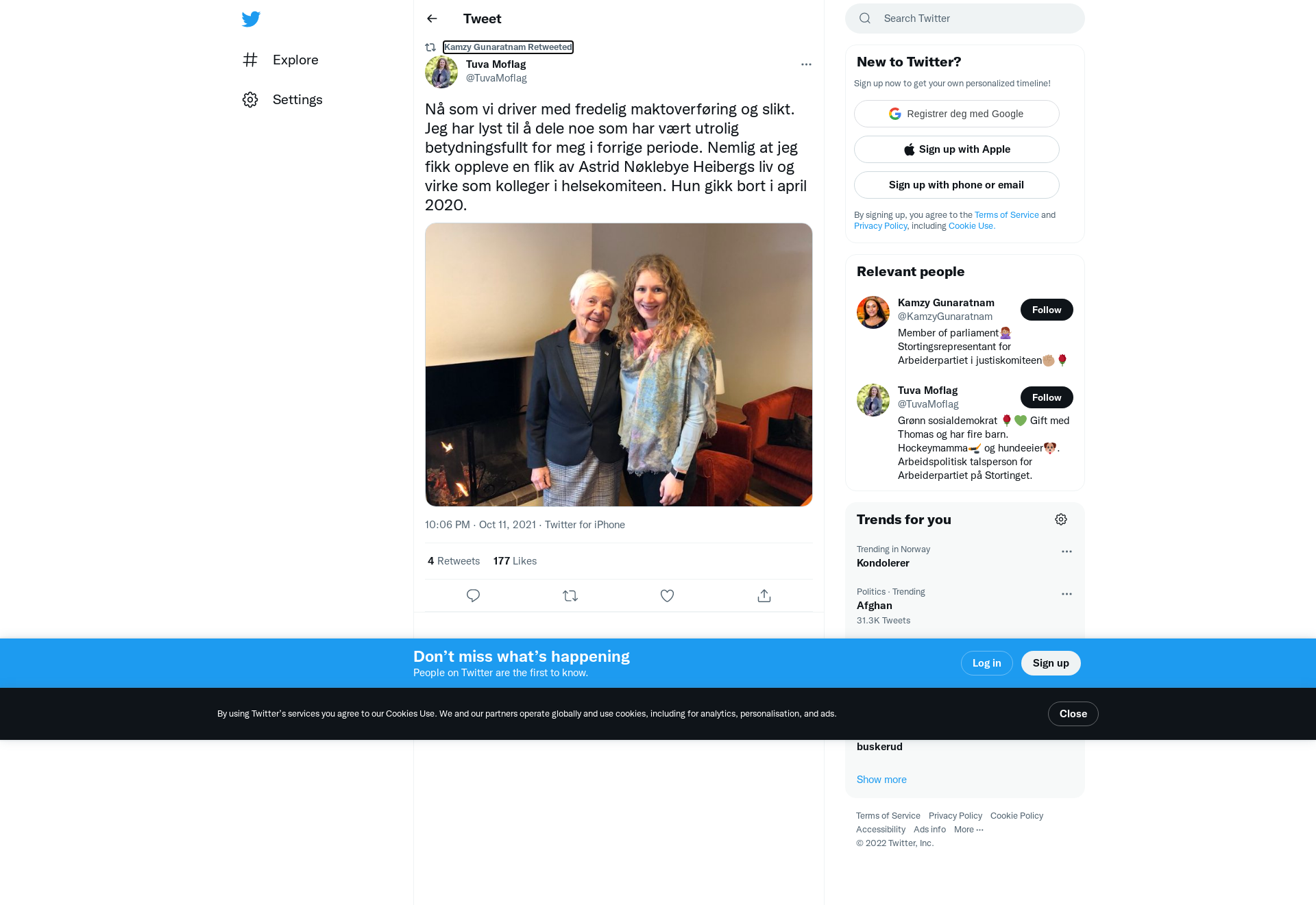This screenshot has height=905, width=1316.
Task: Expand the More footer links
Action: [968, 830]
